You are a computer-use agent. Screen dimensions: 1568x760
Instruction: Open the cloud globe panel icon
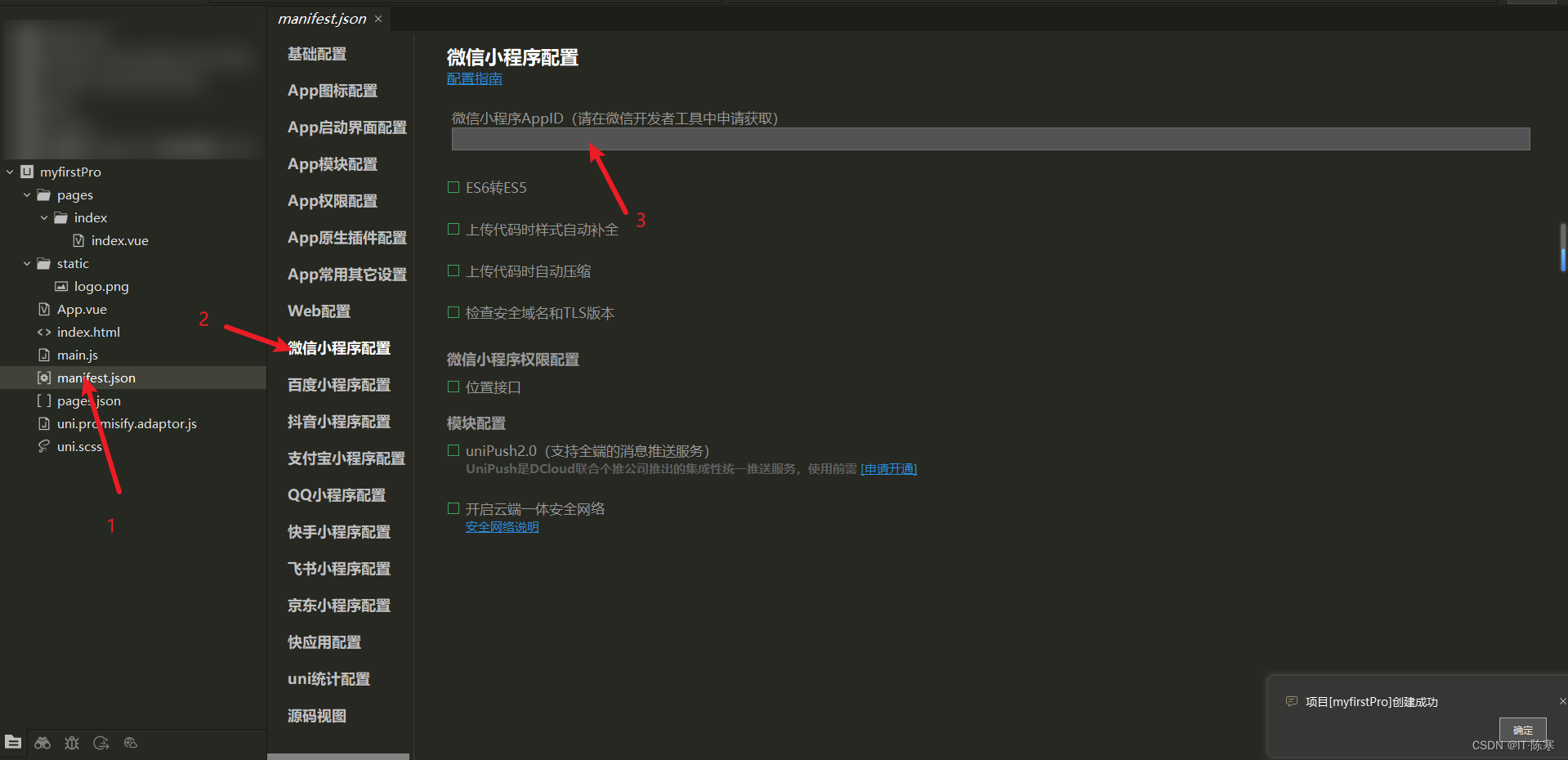coord(131,742)
